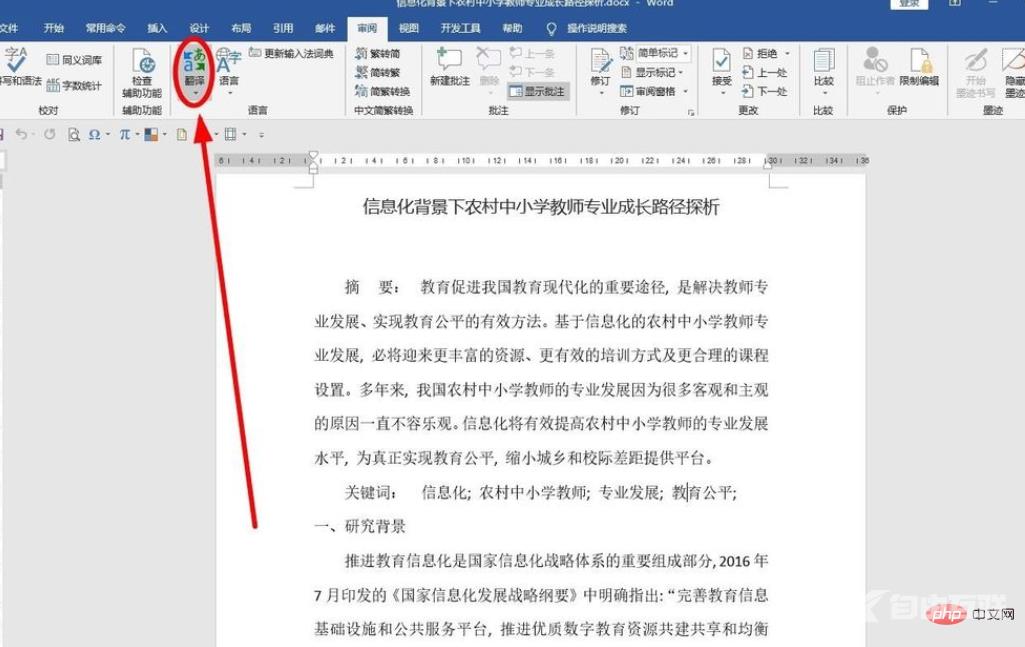Switch to the 视图 (View) tab
The height and width of the screenshot is (647, 1025).
click(x=410, y=28)
